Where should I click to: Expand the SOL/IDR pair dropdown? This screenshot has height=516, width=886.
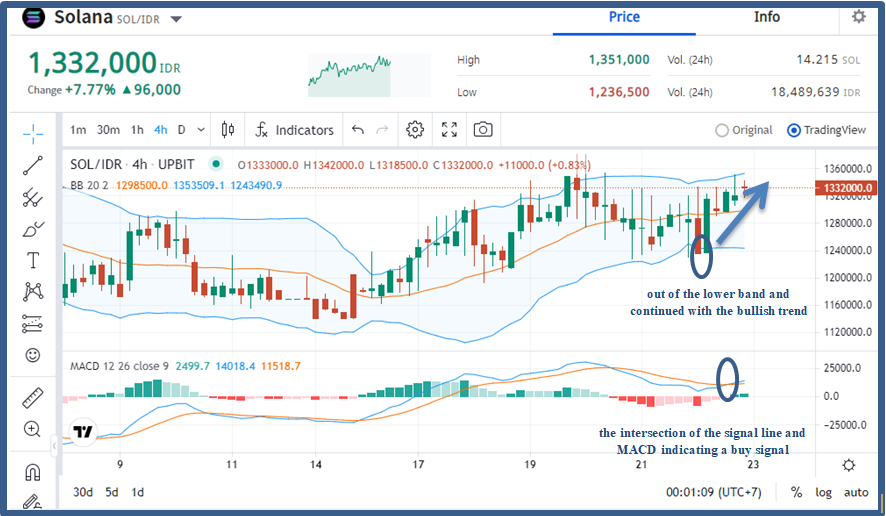pyautogui.click(x=176, y=19)
